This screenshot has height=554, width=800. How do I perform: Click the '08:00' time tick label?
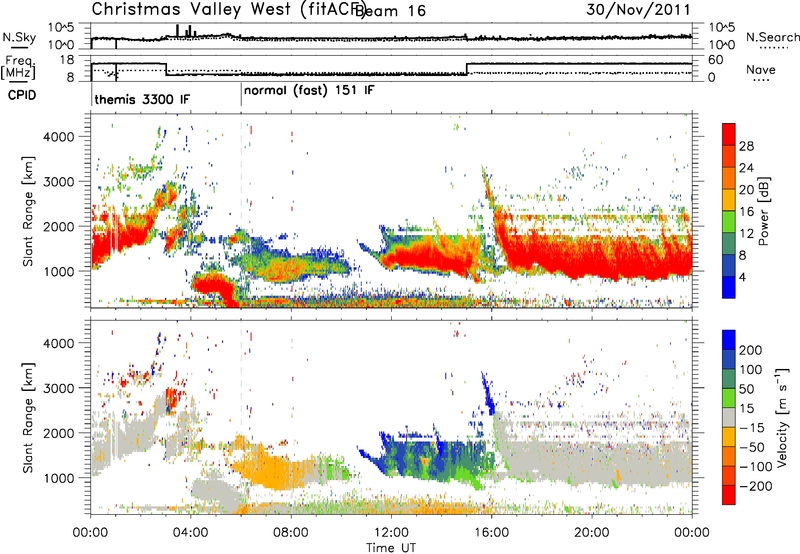[291, 533]
